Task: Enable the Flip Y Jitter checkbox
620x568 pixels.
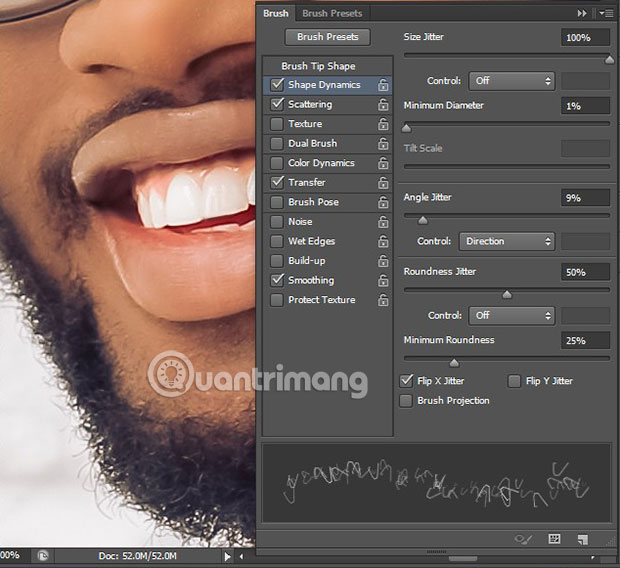Action: [514, 381]
